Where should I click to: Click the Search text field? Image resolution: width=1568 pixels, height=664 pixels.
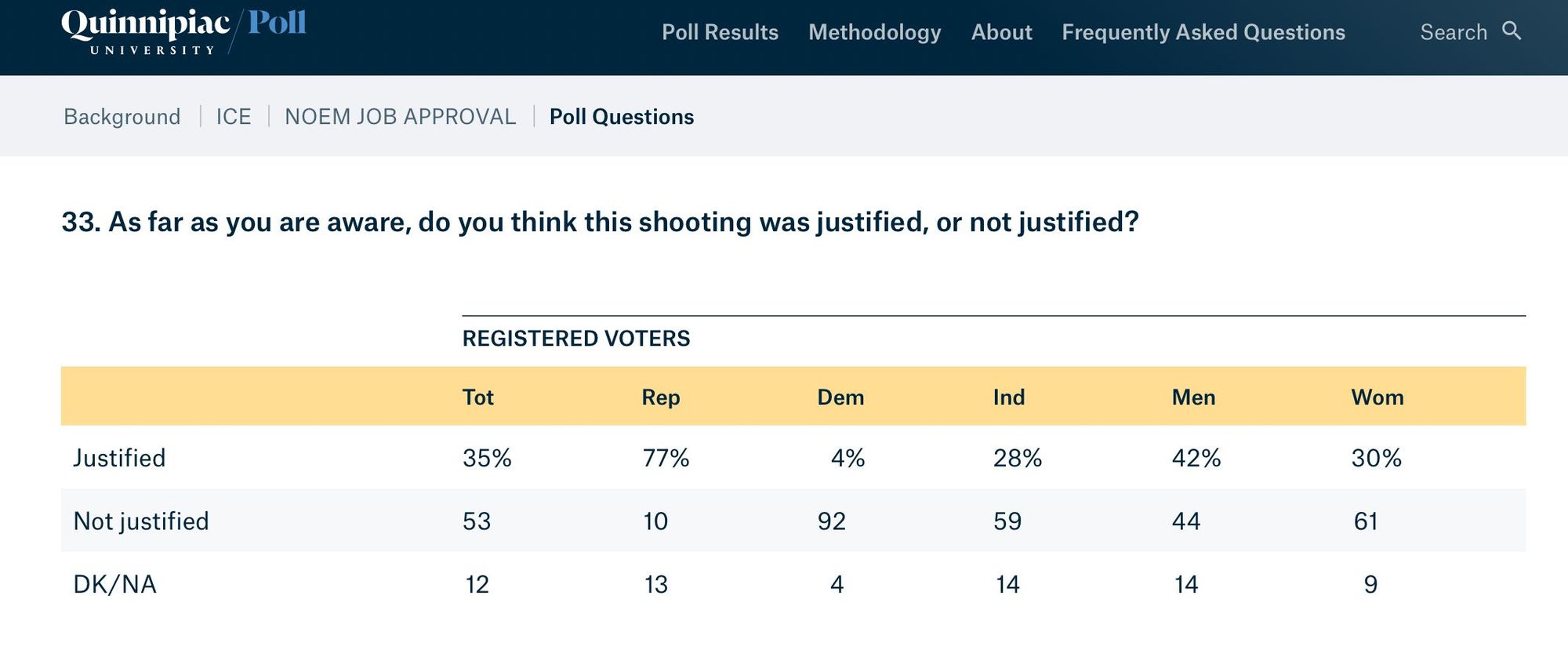pyautogui.click(x=1453, y=32)
